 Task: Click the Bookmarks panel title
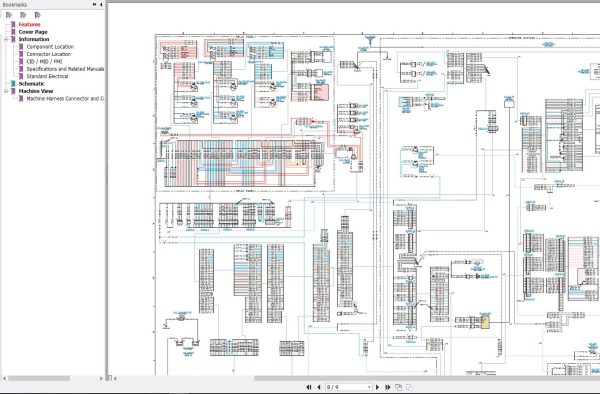click(15, 5)
